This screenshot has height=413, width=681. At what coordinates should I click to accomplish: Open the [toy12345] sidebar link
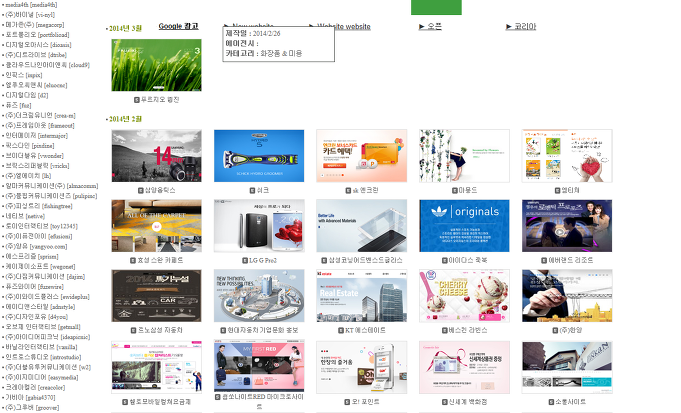[41, 226]
